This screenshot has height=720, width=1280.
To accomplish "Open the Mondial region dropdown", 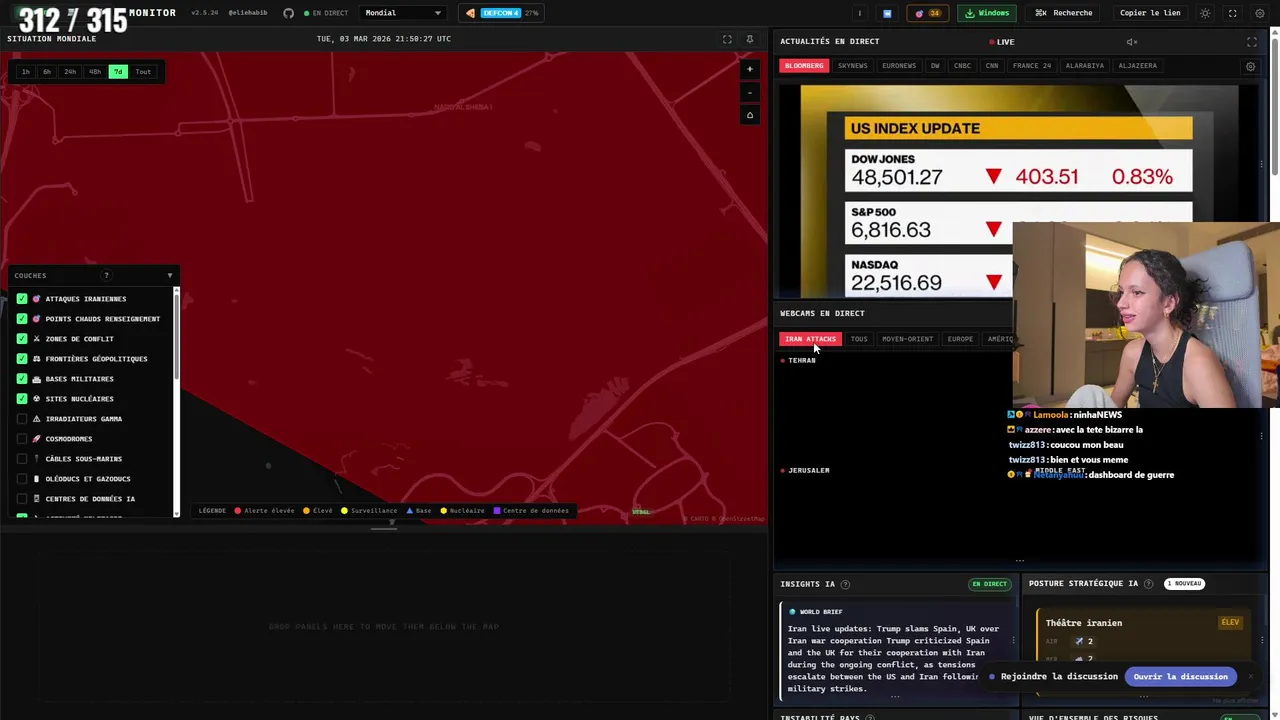I will [x=402, y=13].
